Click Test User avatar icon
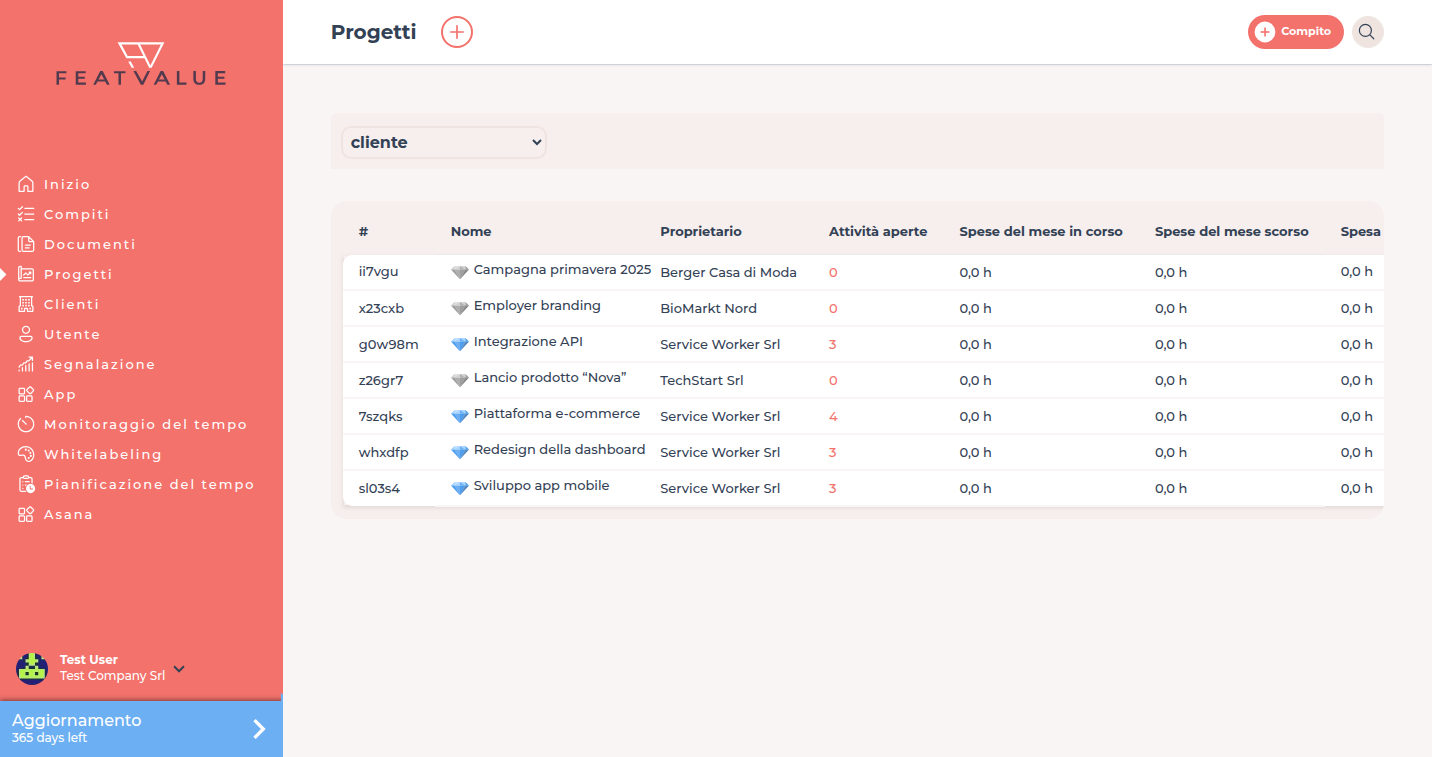The width and height of the screenshot is (1432, 757). [32, 668]
